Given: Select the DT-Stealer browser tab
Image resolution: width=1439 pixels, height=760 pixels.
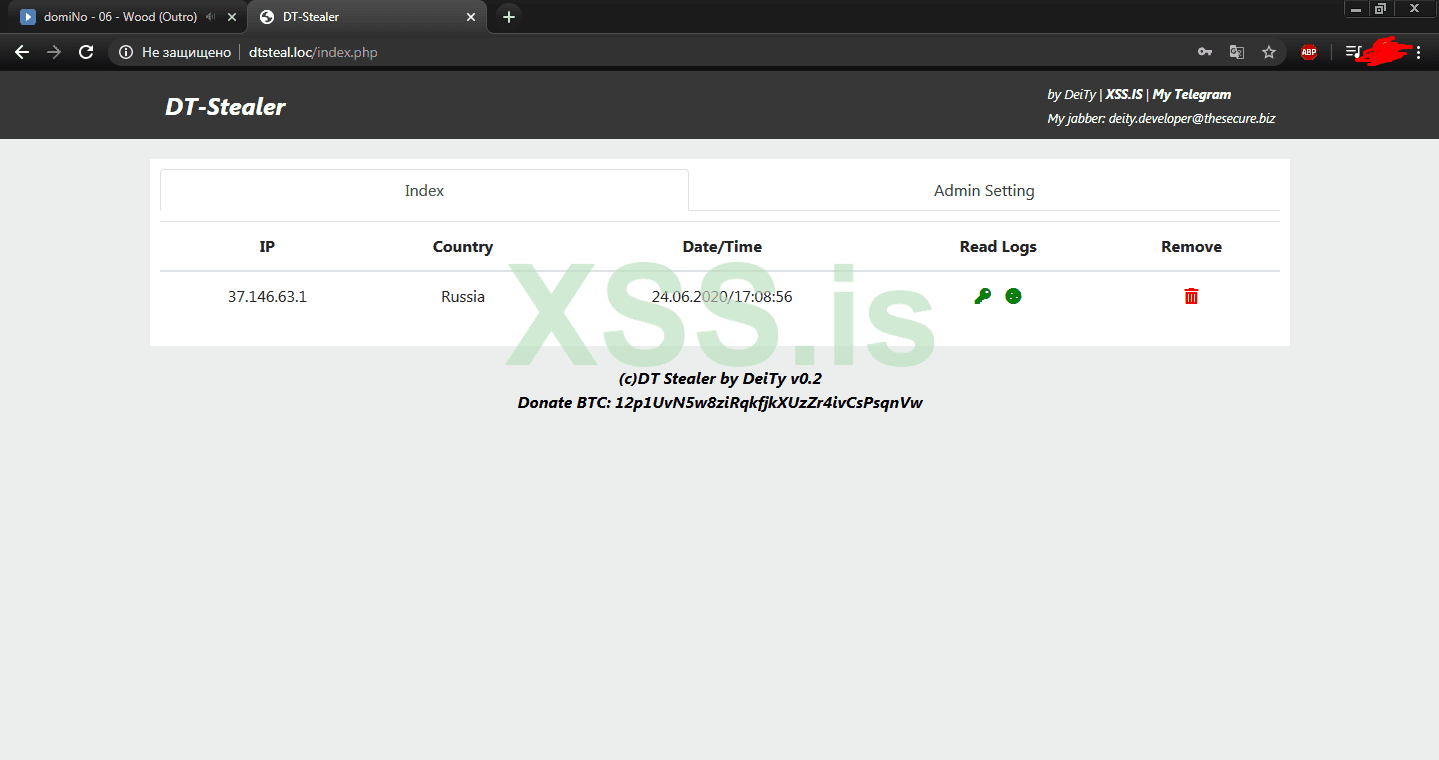Looking at the screenshot, I should click(x=367, y=17).
